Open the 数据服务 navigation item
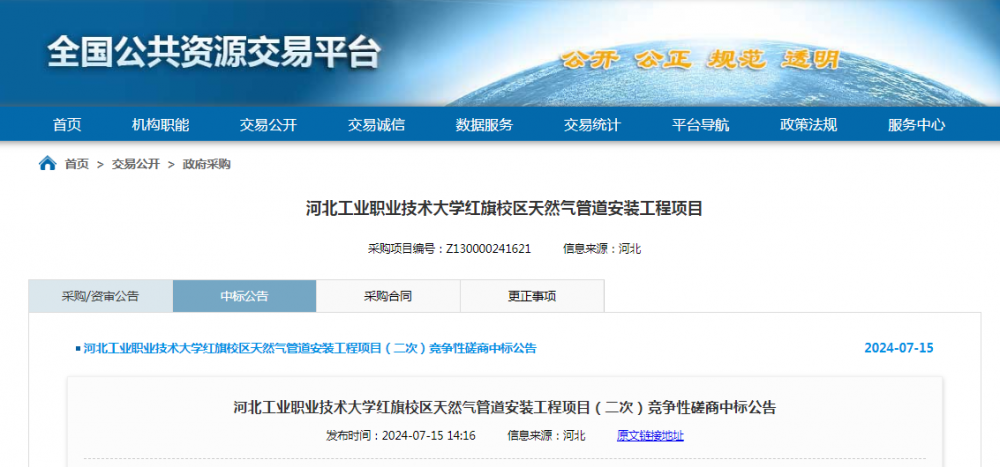 pyautogui.click(x=484, y=125)
